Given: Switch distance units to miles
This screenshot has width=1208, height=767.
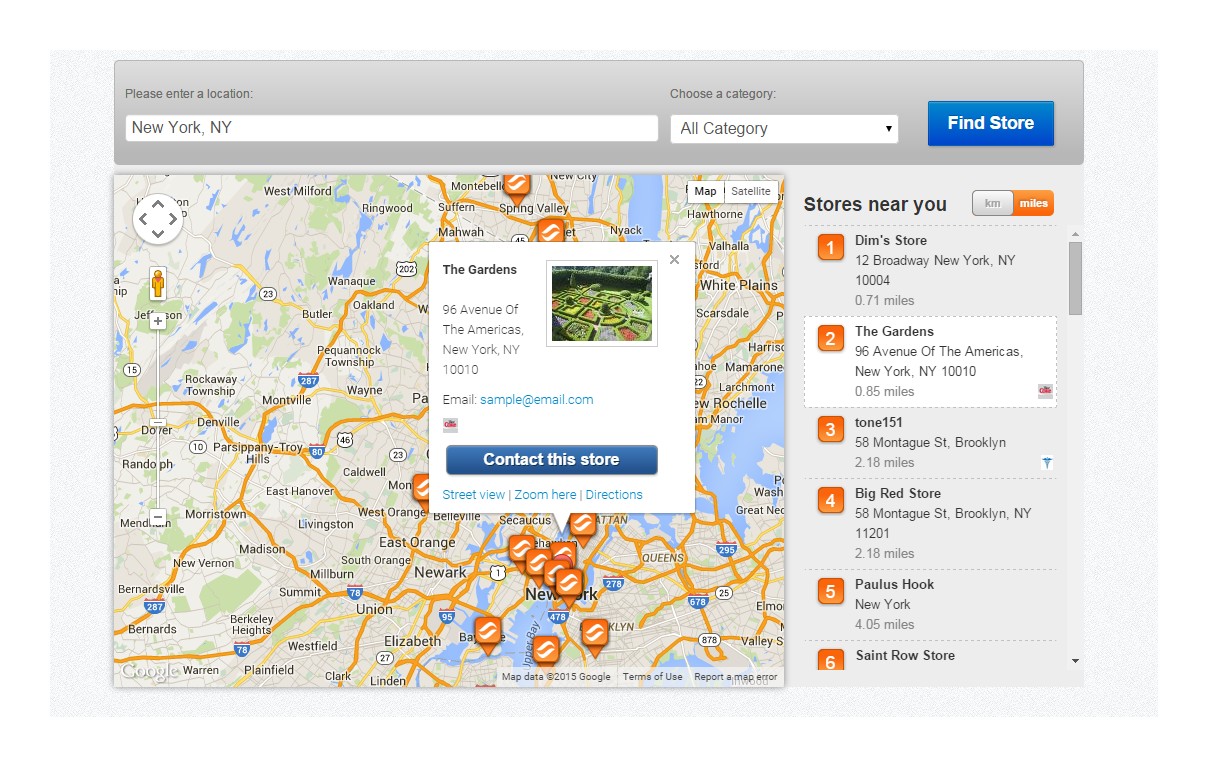Looking at the screenshot, I should pyautogui.click(x=1033, y=203).
